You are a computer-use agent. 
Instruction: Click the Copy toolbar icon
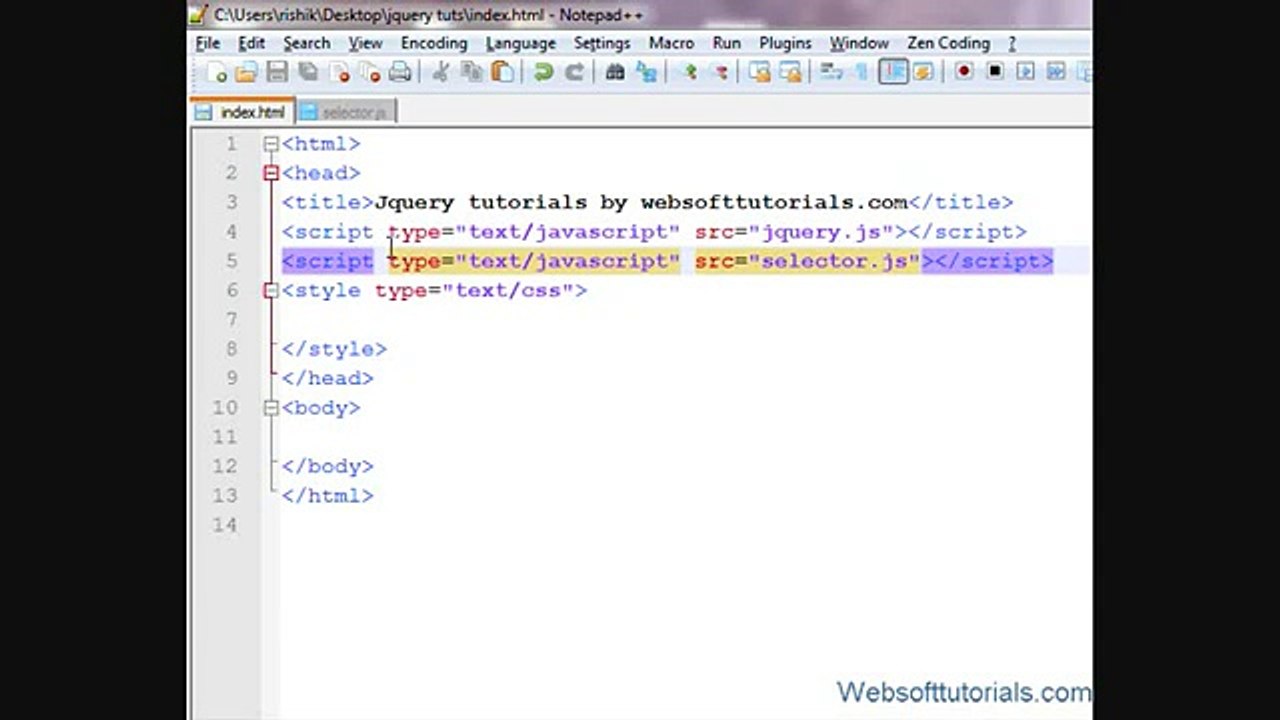tap(471, 72)
